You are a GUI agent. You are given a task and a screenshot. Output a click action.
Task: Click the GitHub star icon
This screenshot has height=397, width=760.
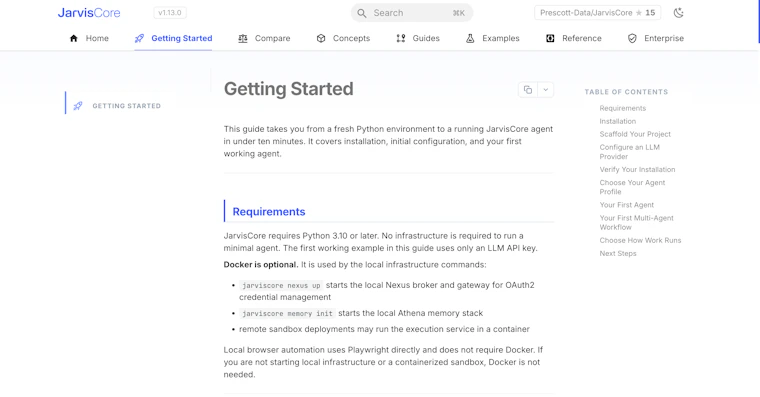(639, 13)
